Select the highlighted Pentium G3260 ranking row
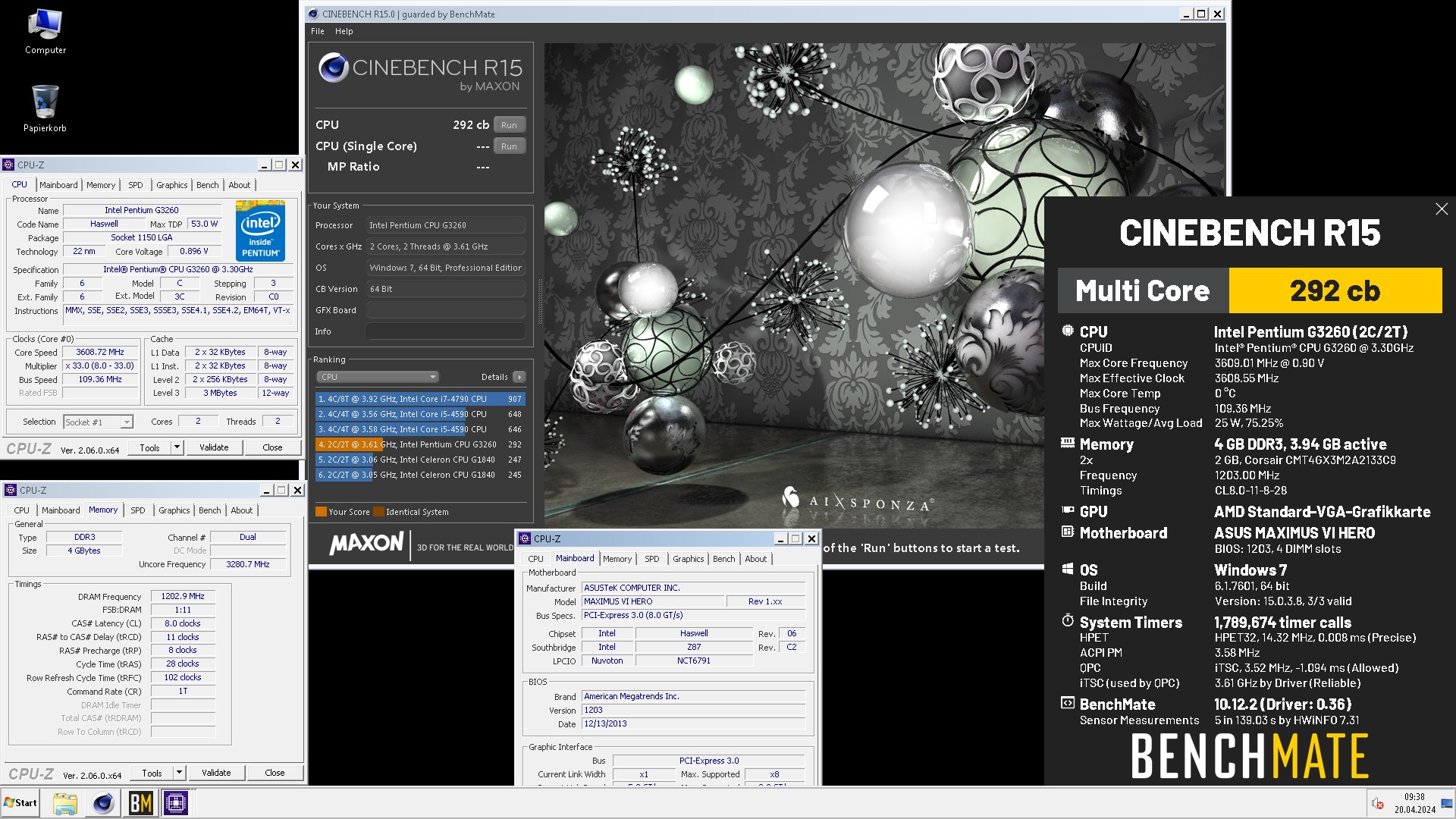1456x819 pixels. point(420,444)
